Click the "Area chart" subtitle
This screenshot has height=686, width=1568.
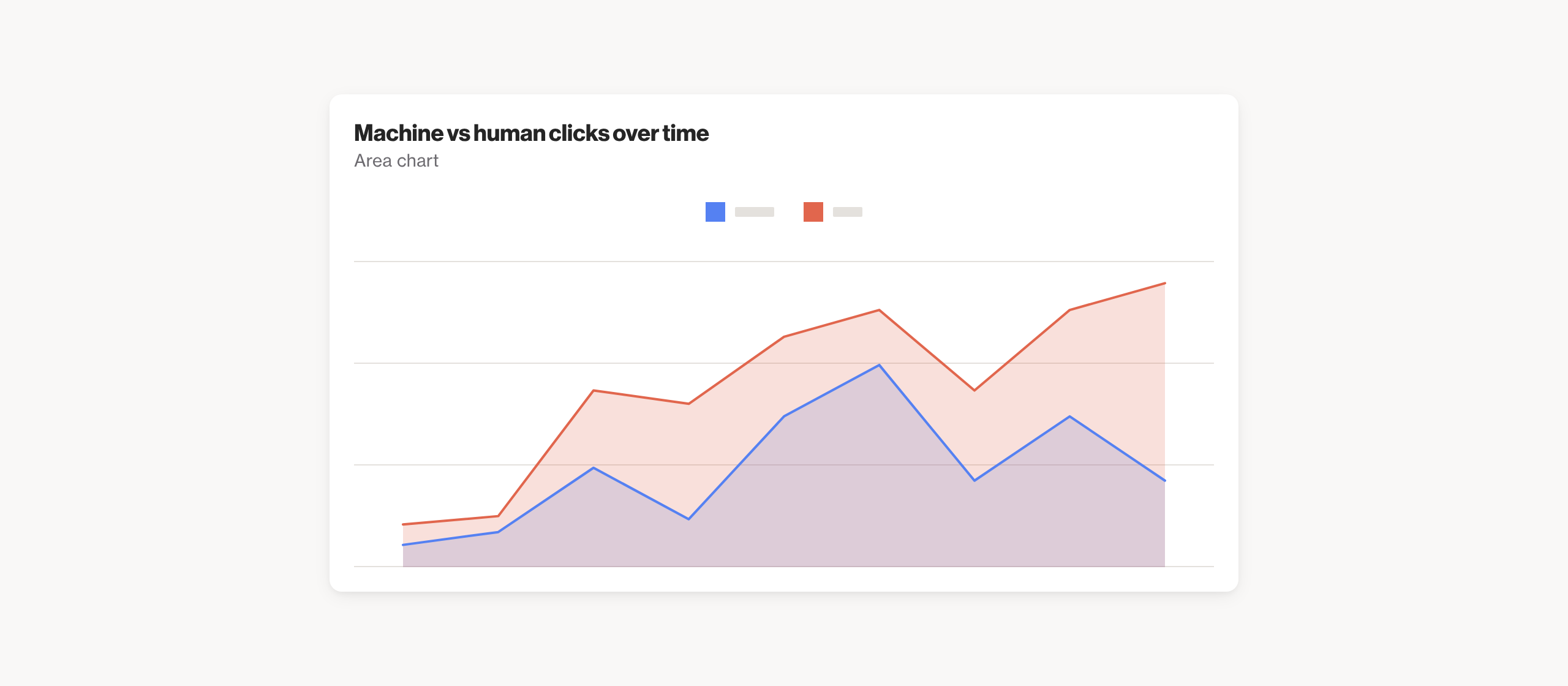click(x=396, y=160)
